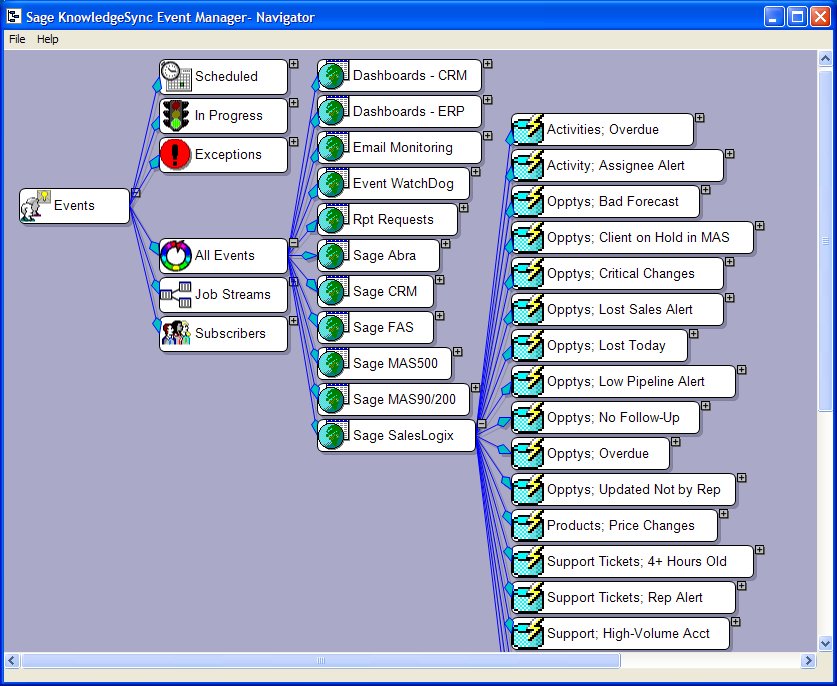Click the All Events color wheel icon
This screenshot has height=686, width=837.
pos(176,256)
